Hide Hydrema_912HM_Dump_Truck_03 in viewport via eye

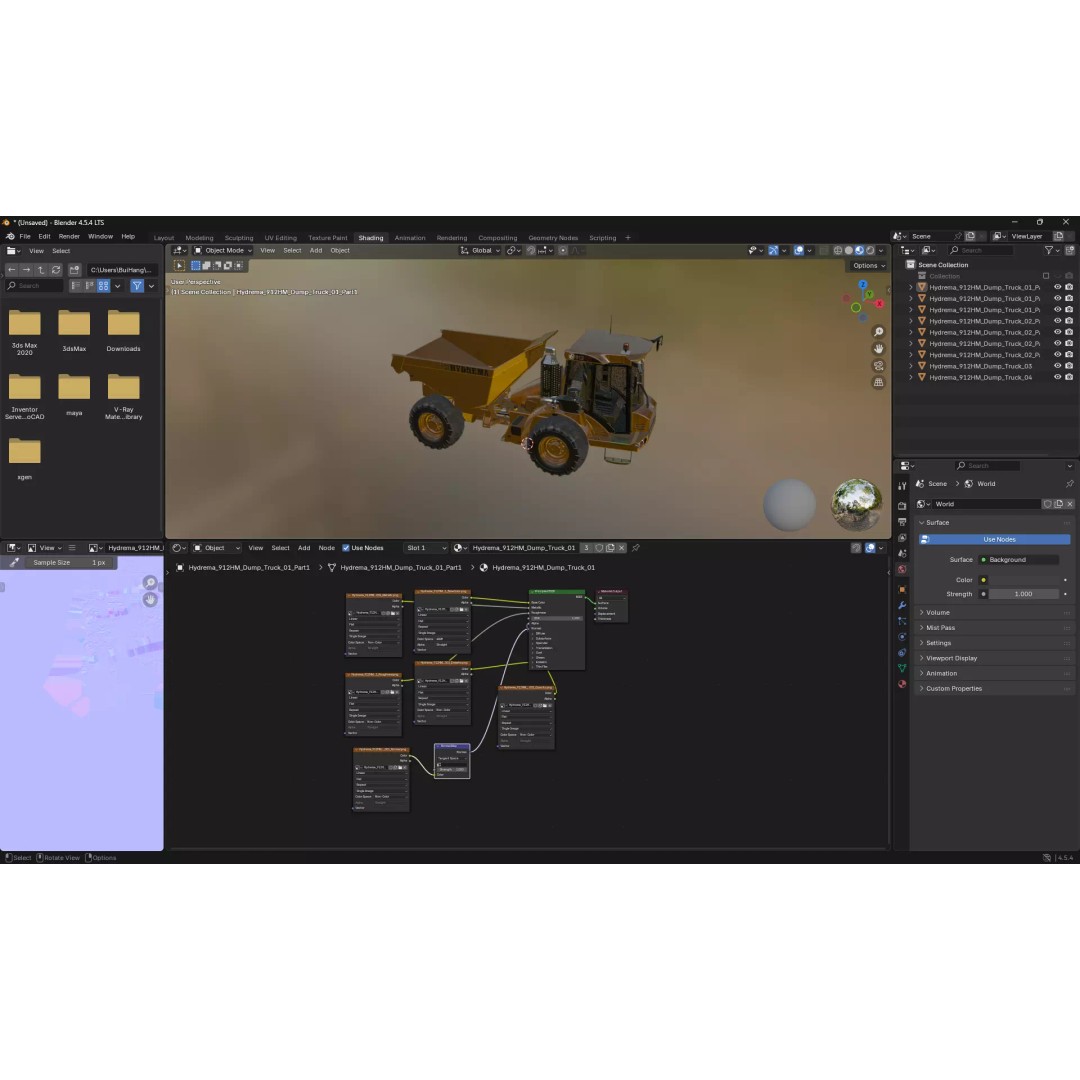(x=1057, y=366)
